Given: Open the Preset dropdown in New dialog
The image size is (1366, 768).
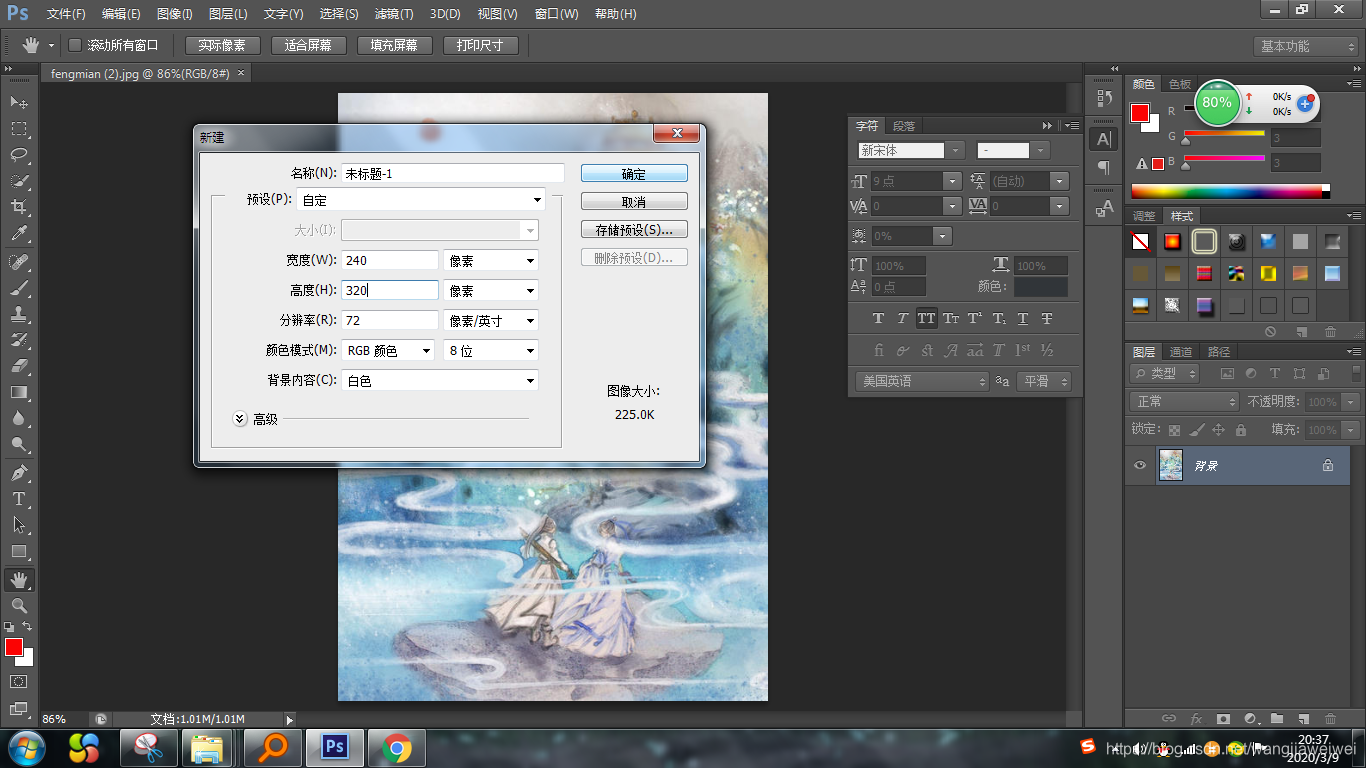Looking at the screenshot, I should (421, 200).
